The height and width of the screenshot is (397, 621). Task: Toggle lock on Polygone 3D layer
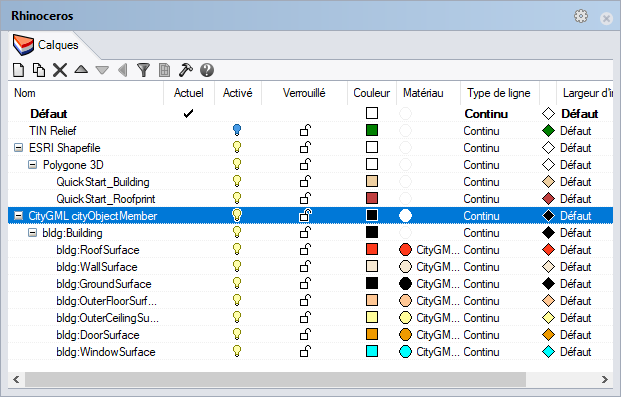coord(305,164)
